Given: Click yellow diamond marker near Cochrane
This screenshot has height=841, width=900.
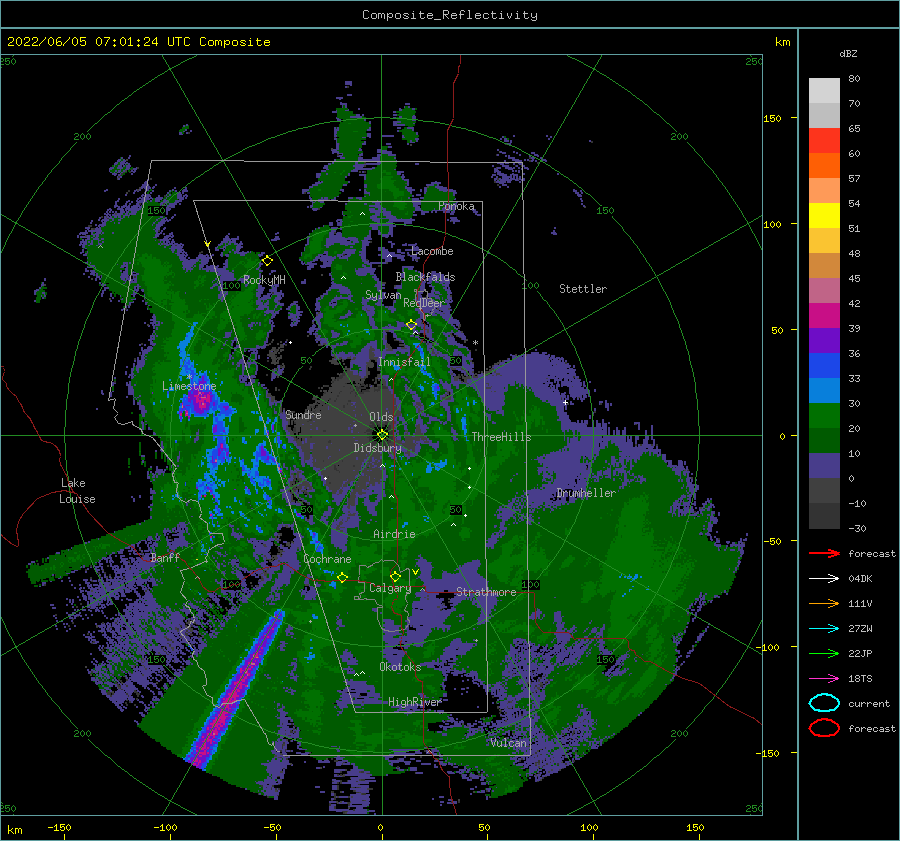Looking at the screenshot, I should coord(342,577).
